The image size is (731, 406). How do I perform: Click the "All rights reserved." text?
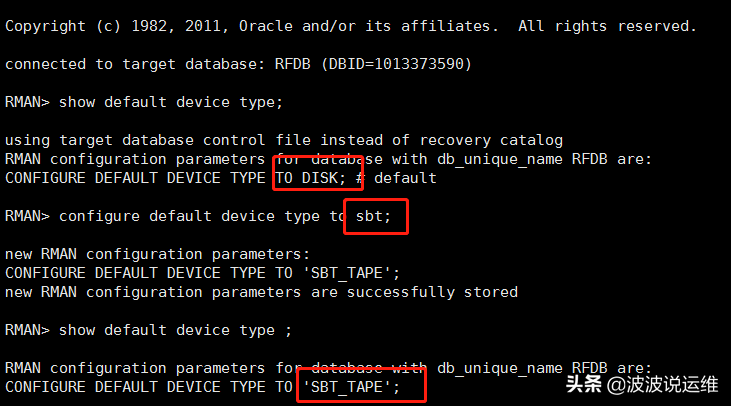(621, 26)
